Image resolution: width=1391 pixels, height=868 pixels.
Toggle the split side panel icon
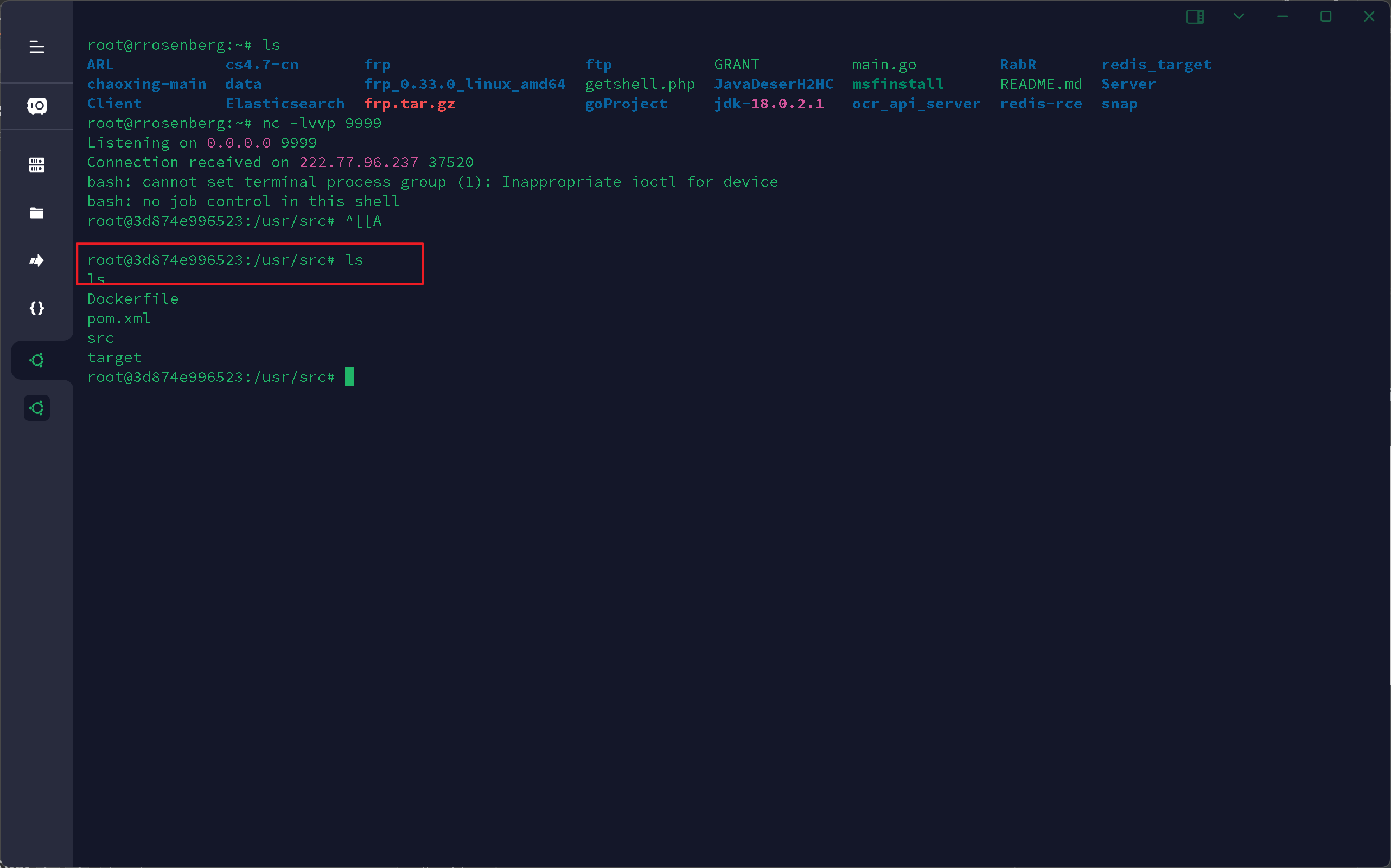click(x=1195, y=17)
